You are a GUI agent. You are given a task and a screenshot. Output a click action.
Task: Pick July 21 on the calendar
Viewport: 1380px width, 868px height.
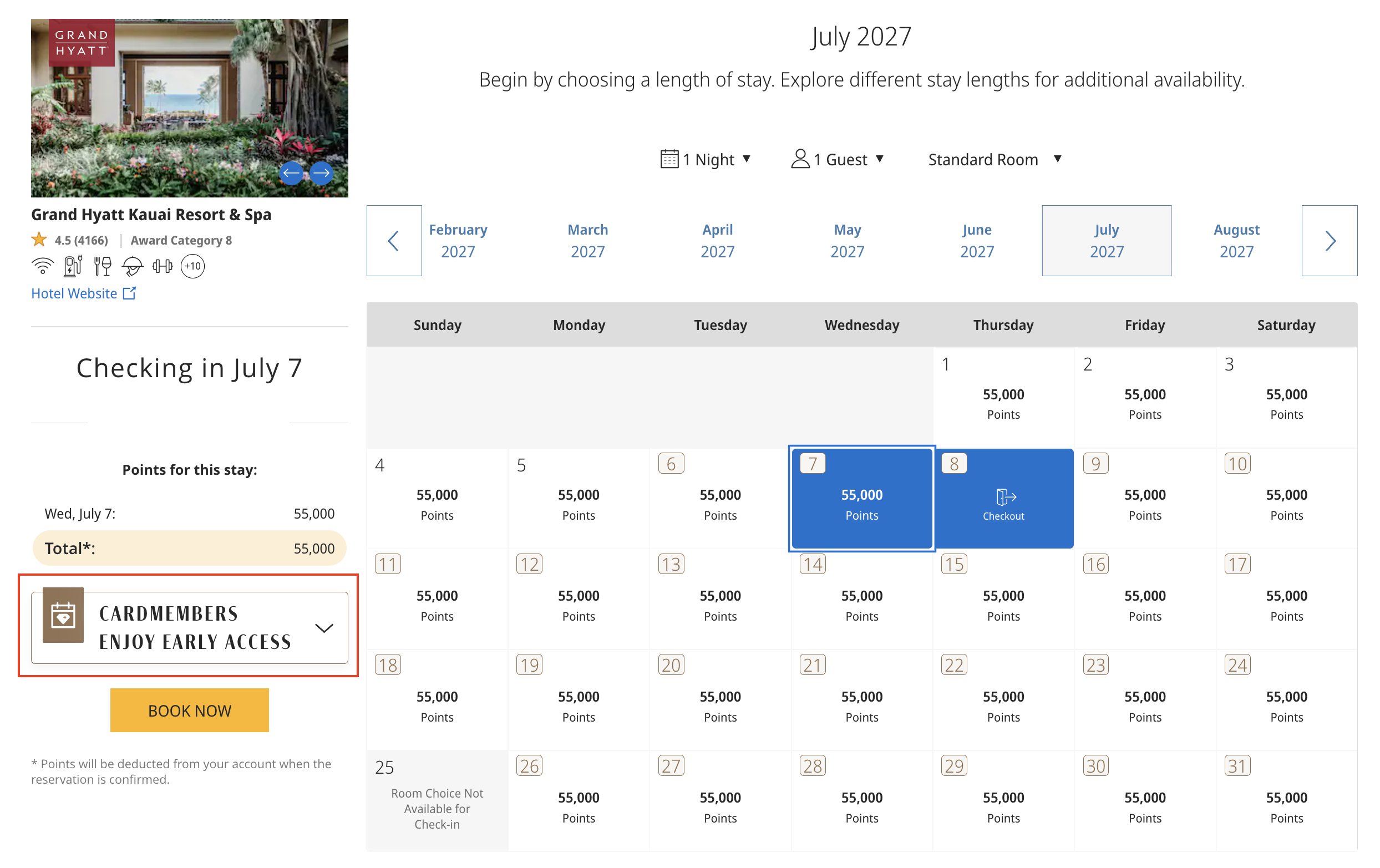[x=862, y=699]
